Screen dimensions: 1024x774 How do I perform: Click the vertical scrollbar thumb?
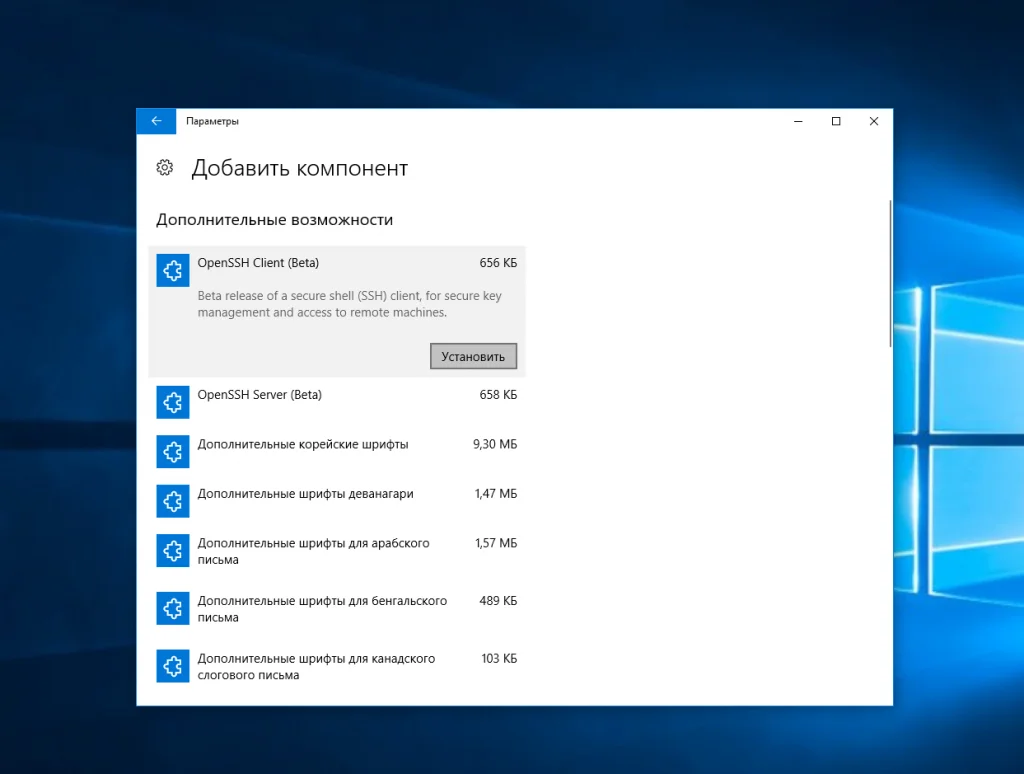[x=889, y=273]
